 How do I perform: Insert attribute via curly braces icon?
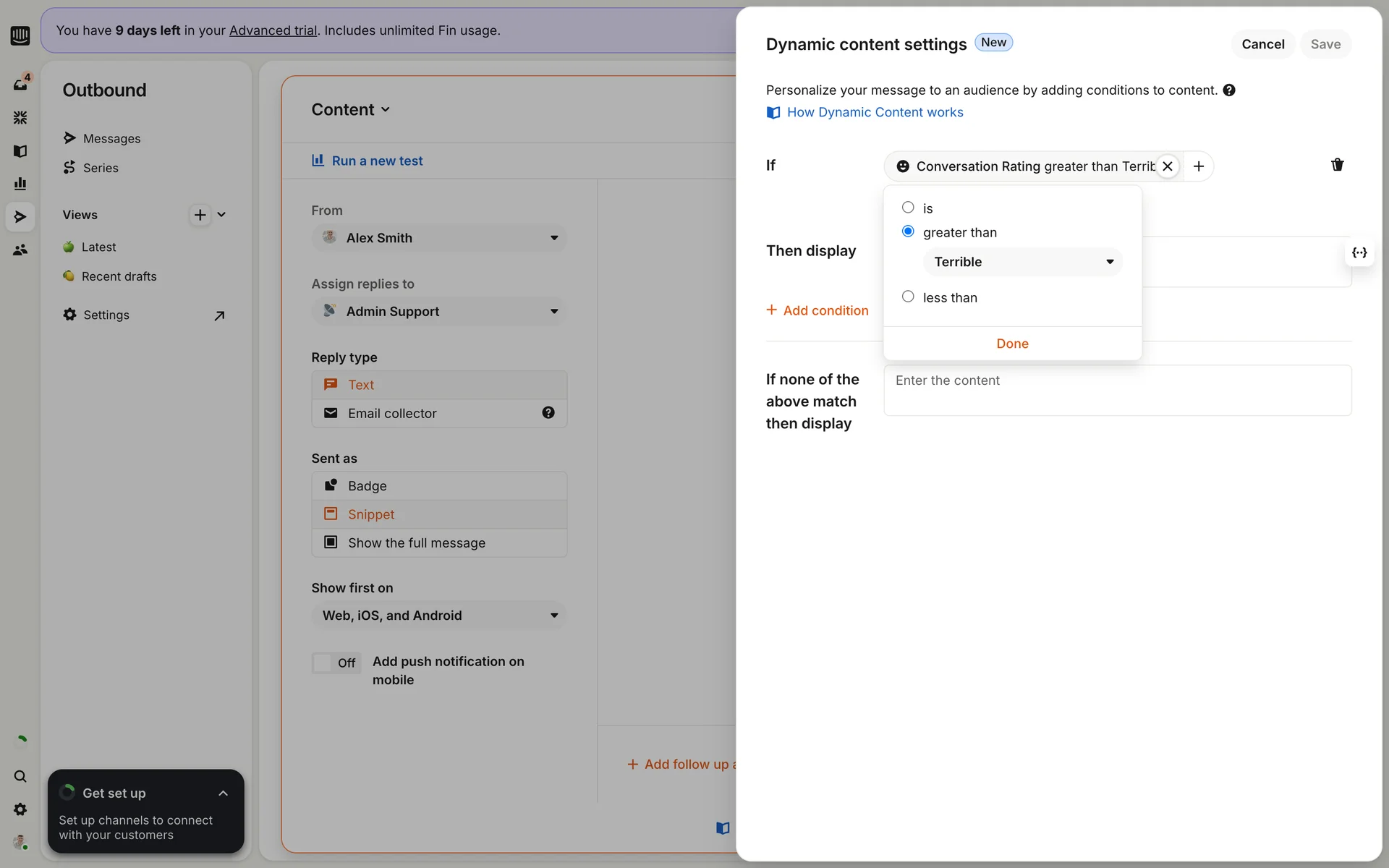pyautogui.click(x=1359, y=252)
